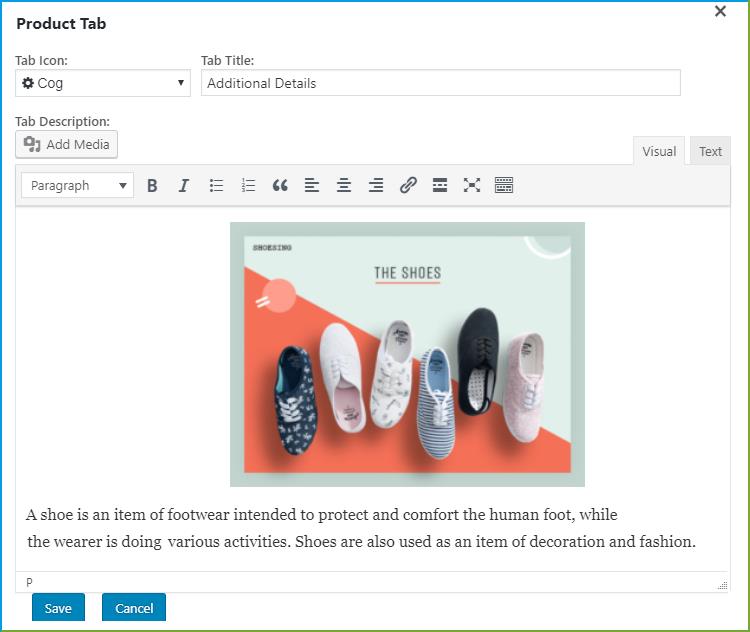Save the product tab
This screenshot has height=632, width=750.
pos(58,608)
